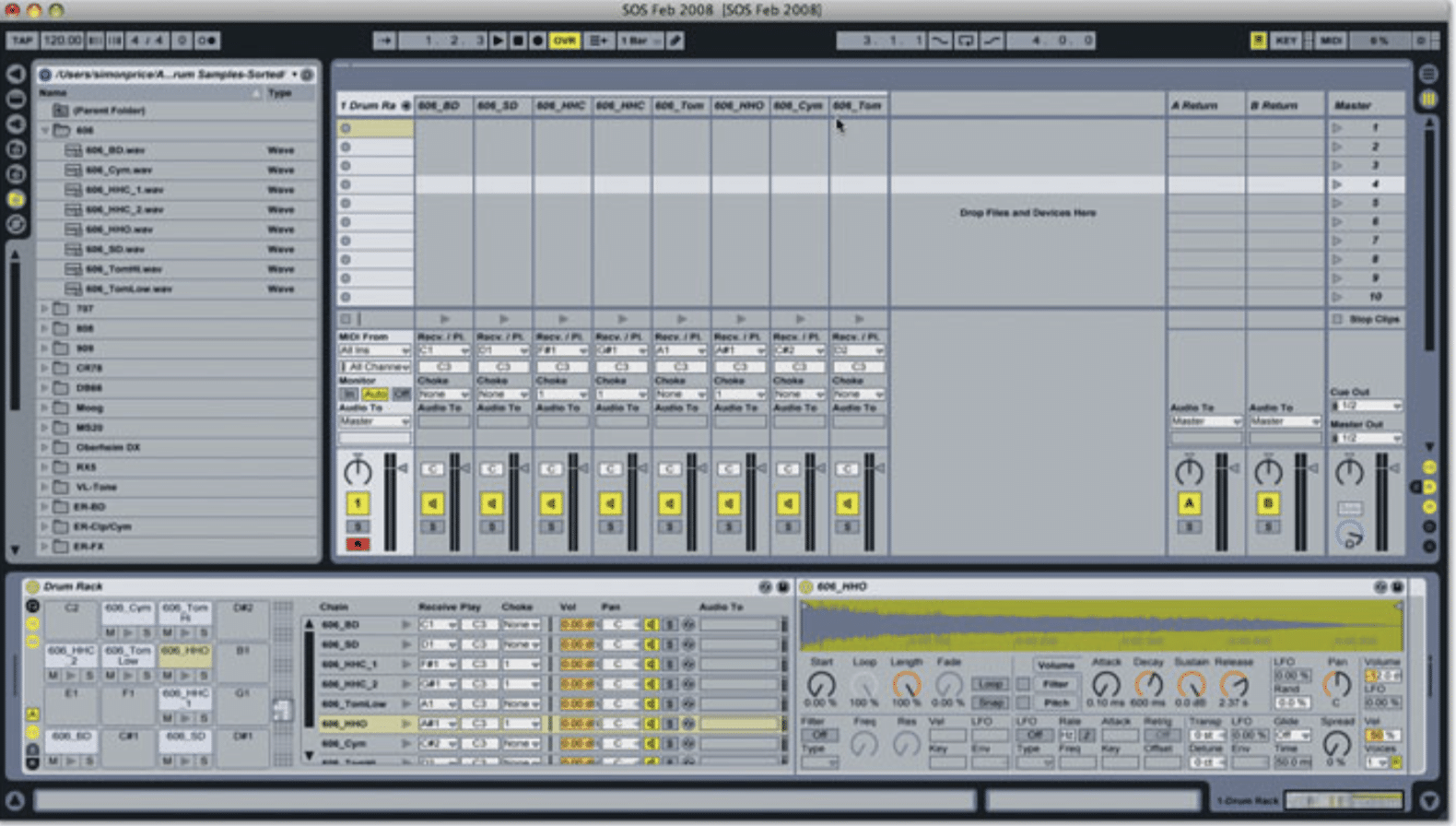The width and height of the screenshot is (1456, 826).
Task: Toggle the Loop switch in transport
Action: point(966,41)
